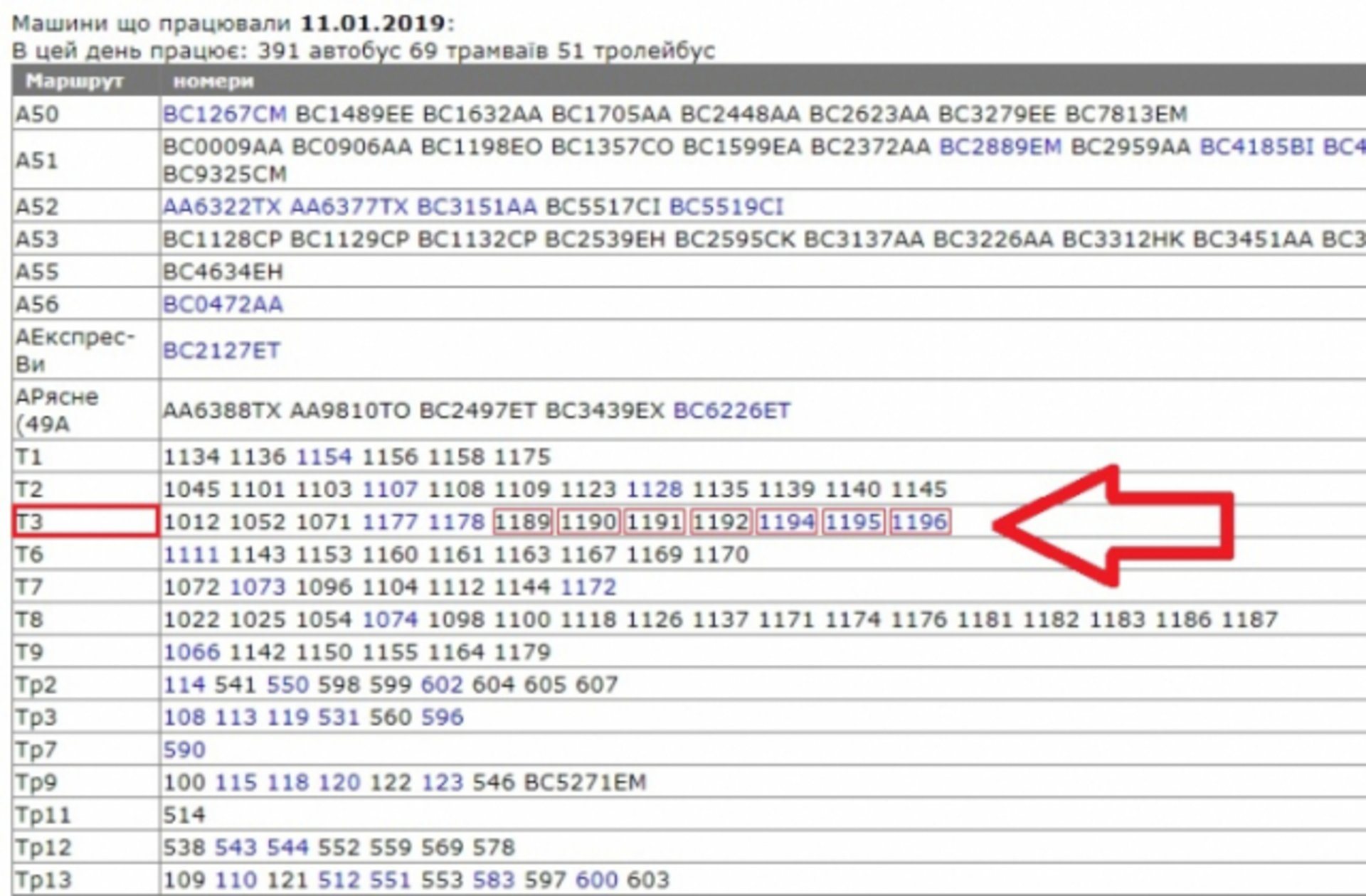Select date text 11.01.2019 in heading
This screenshot has width=1366, height=896.
click(373, 23)
